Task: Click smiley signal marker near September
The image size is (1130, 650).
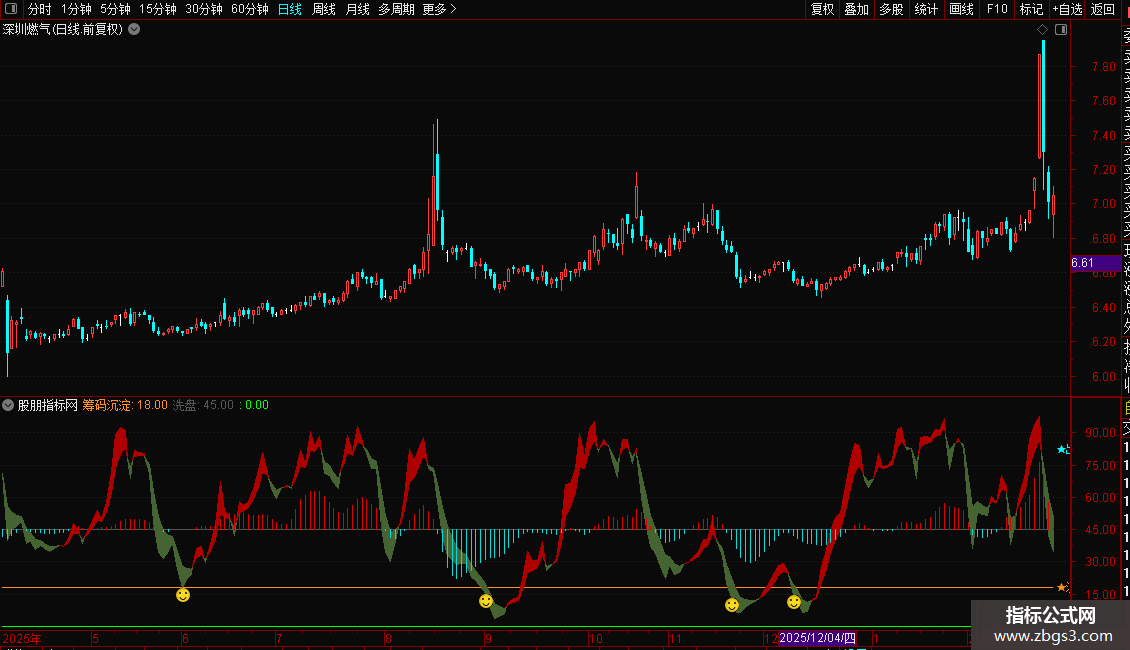Action: (486, 601)
